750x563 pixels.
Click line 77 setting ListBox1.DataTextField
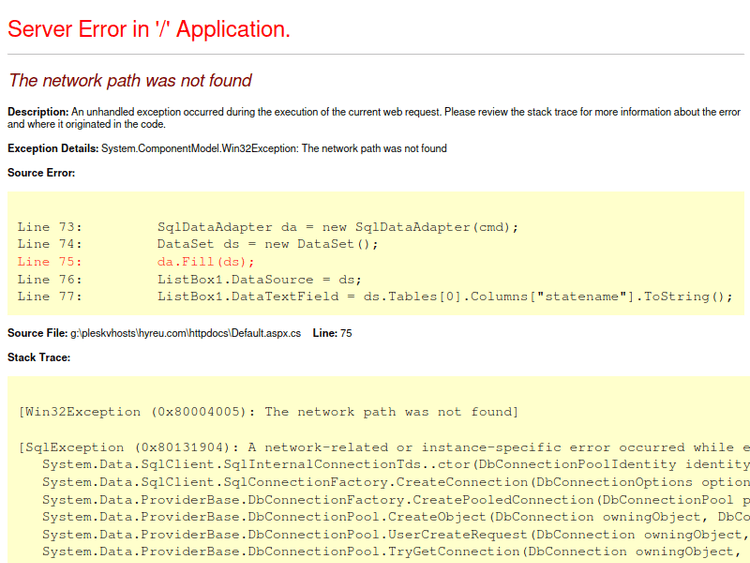[445, 297]
